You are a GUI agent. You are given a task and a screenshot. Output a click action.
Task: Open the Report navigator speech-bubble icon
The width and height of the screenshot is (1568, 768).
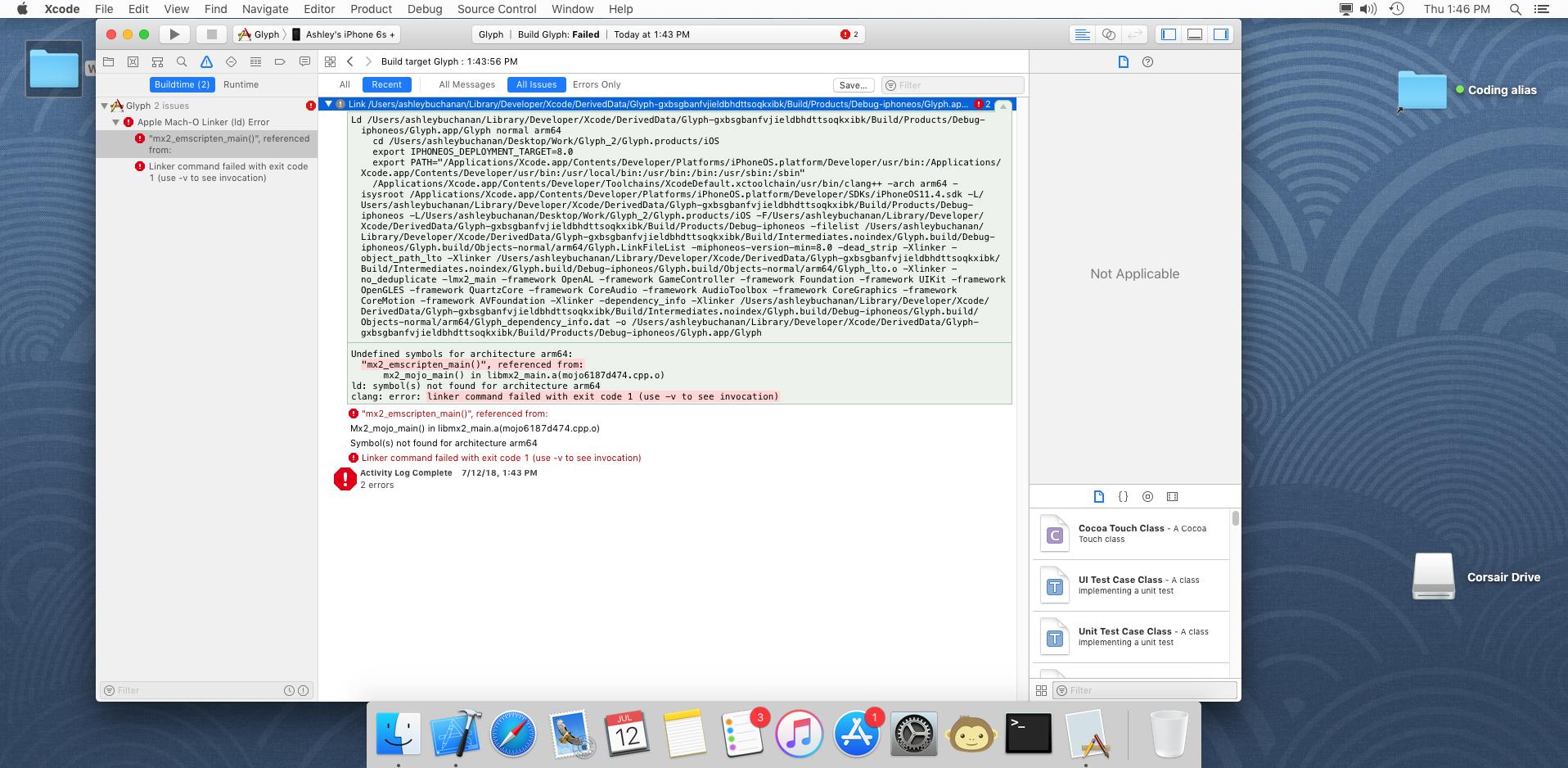pyautogui.click(x=304, y=61)
